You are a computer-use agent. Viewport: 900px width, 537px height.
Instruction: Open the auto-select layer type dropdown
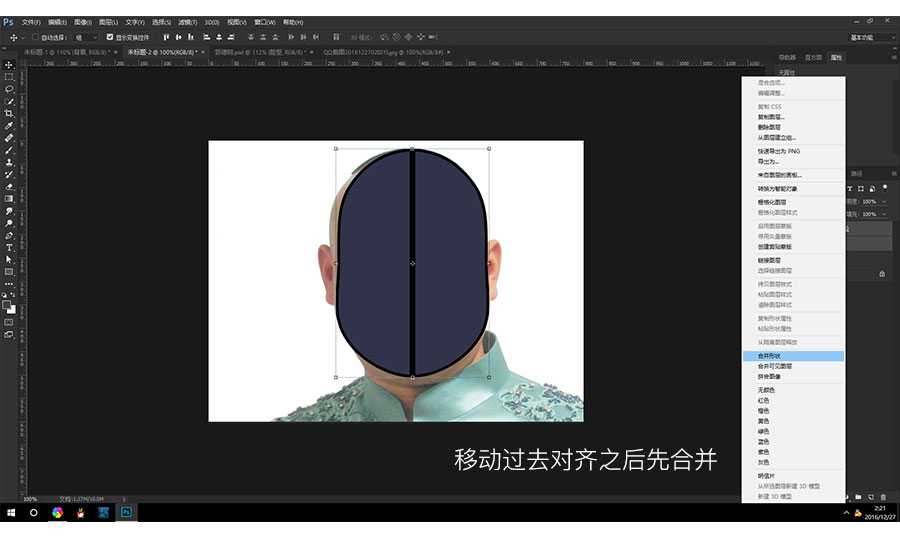tap(86, 37)
